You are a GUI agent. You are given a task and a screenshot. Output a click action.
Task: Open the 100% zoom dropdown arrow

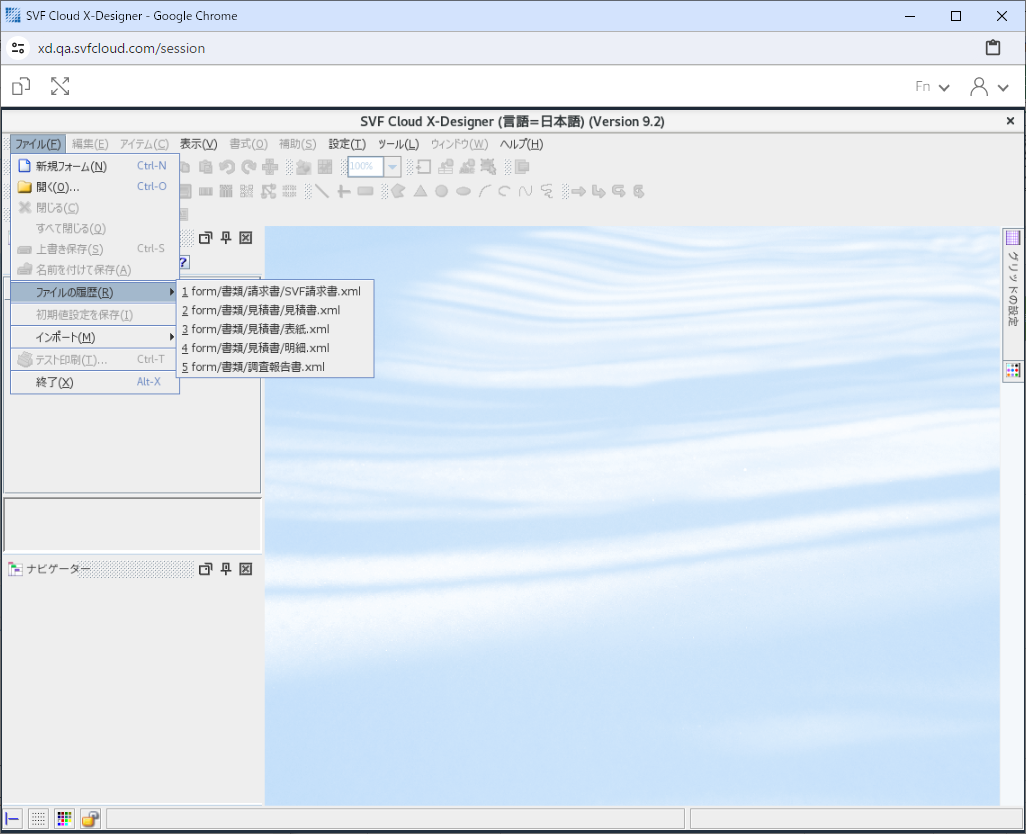tap(392, 167)
